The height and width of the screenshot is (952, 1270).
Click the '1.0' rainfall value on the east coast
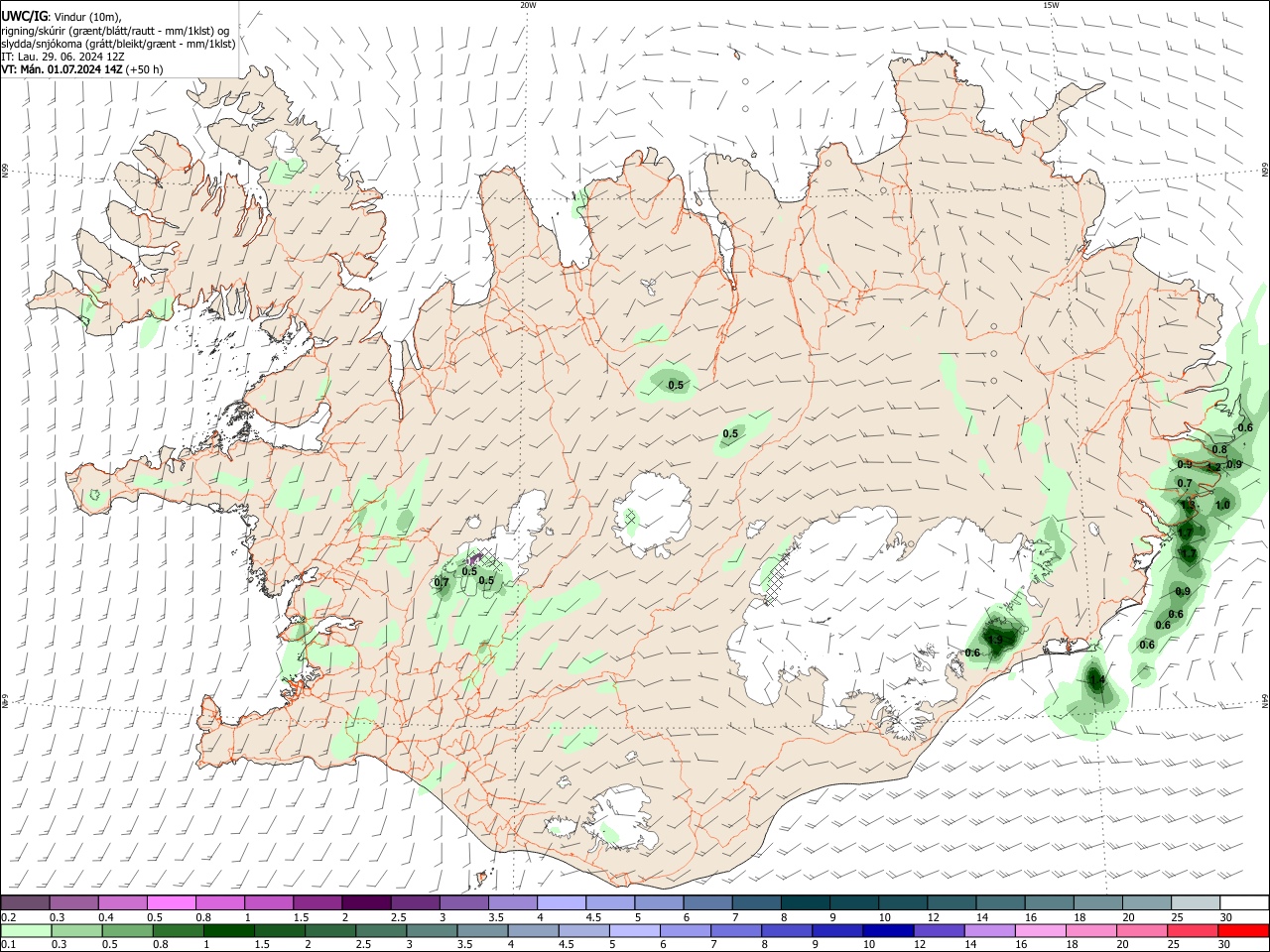[1222, 505]
